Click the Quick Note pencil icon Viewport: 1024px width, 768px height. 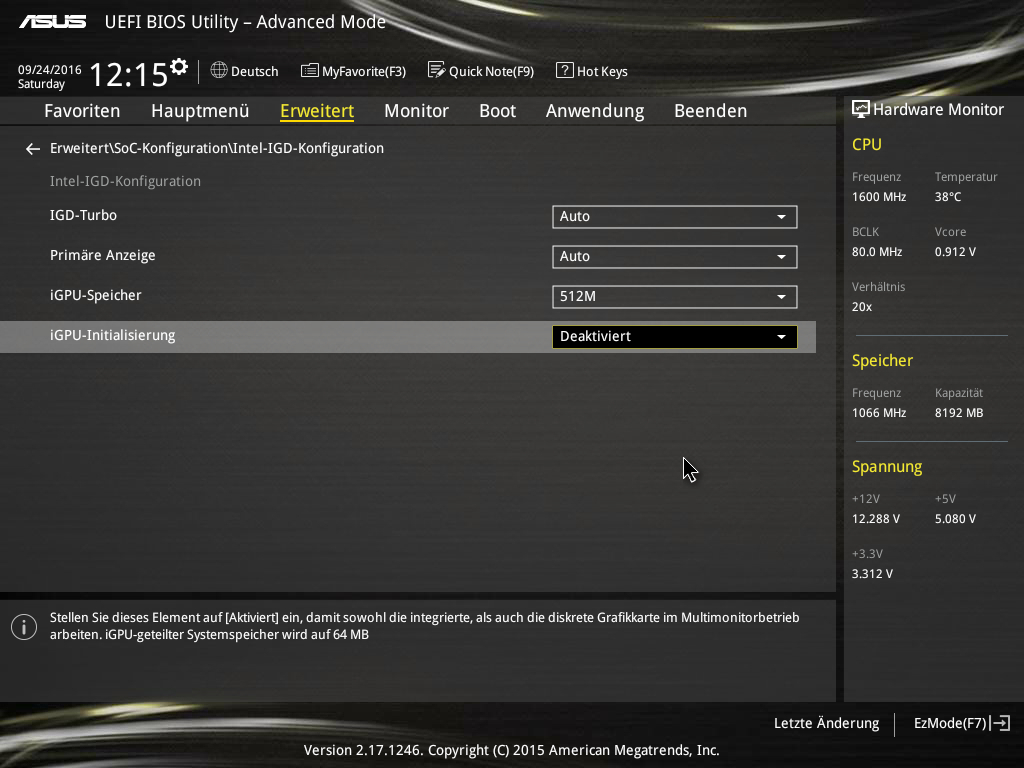436,70
